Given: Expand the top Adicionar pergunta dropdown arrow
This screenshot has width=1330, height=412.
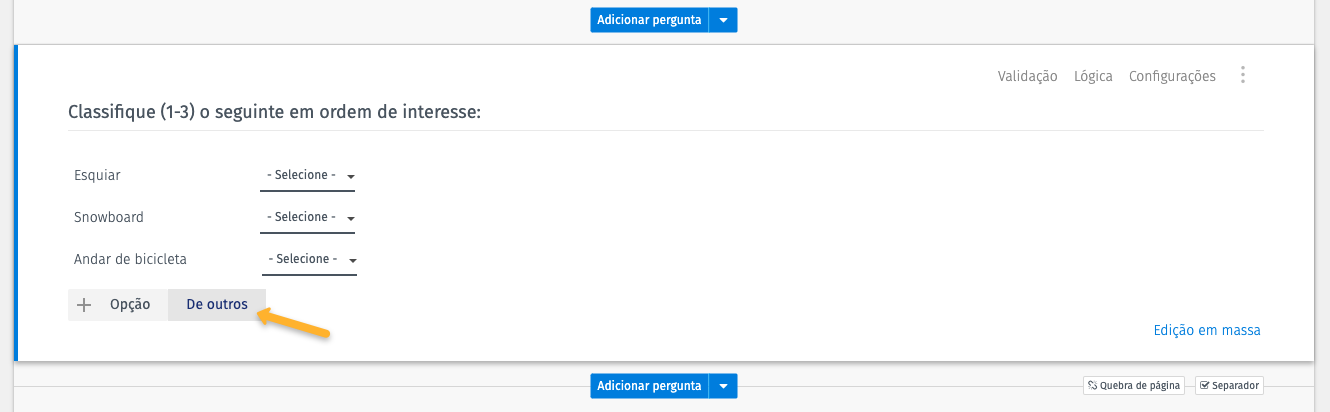Looking at the screenshot, I should pyautogui.click(x=723, y=19).
